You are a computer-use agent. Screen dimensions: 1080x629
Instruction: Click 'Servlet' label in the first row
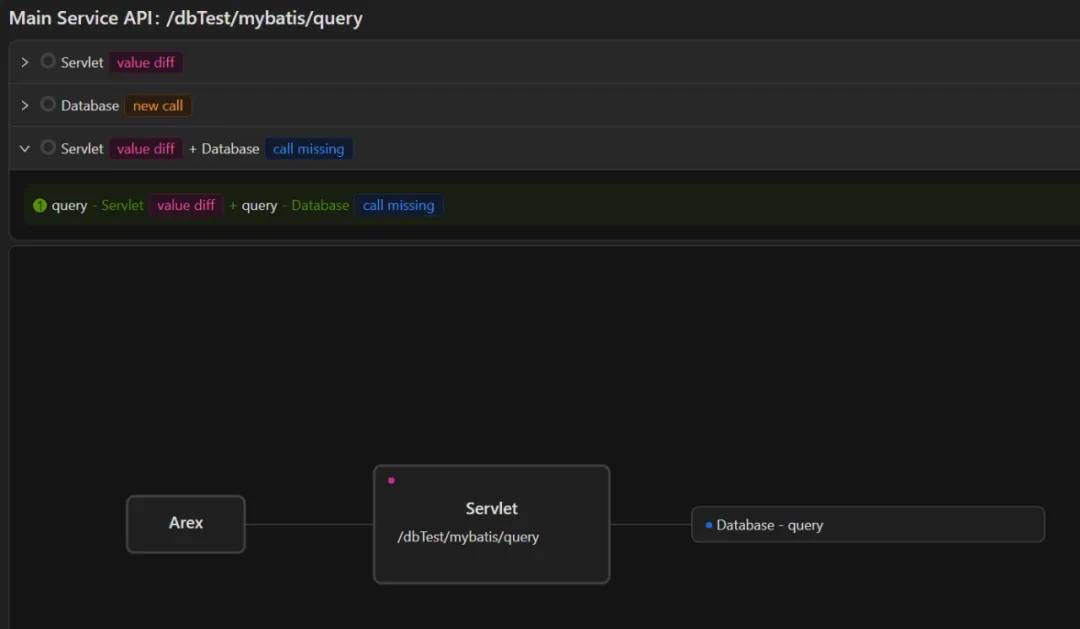[x=82, y=63]
